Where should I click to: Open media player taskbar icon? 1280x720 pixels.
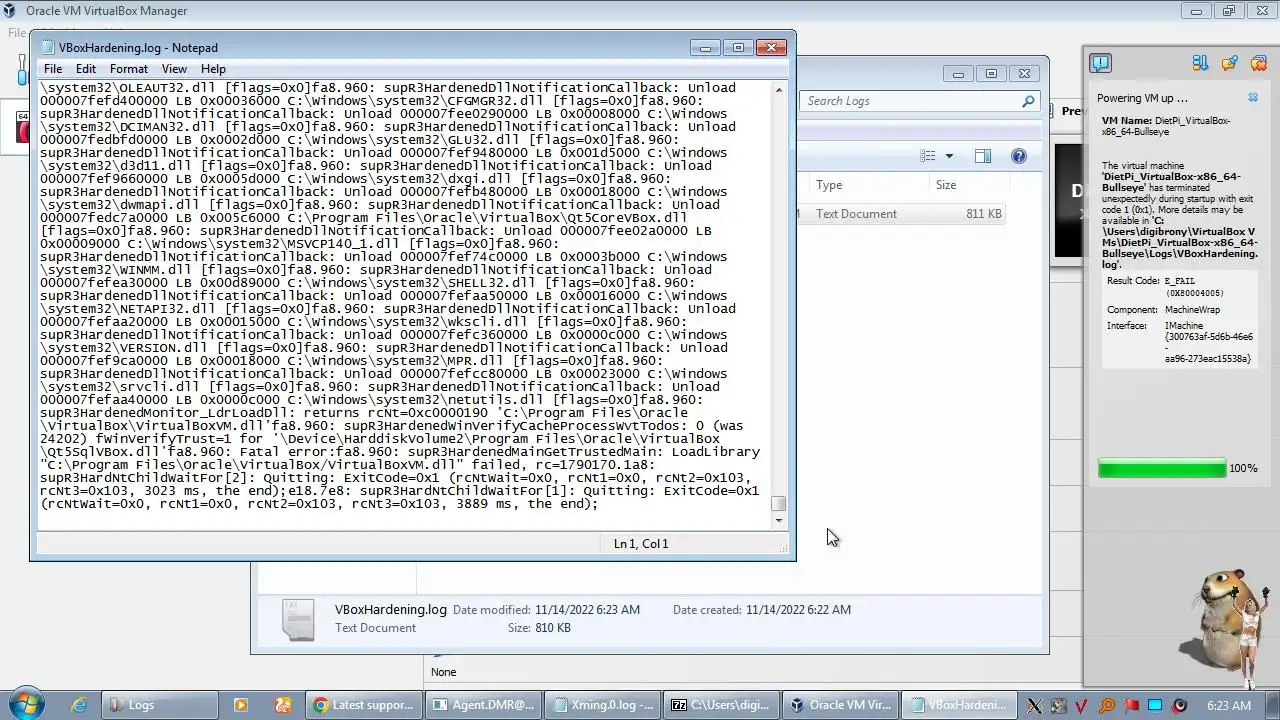click(240, 705)
